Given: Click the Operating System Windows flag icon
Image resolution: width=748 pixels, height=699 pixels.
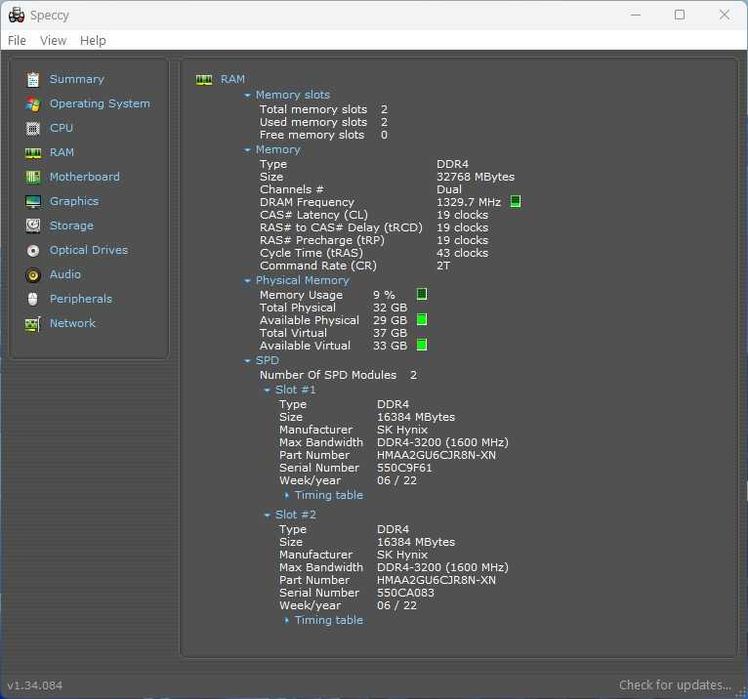Looking at the screenshot, I should 33,104.
